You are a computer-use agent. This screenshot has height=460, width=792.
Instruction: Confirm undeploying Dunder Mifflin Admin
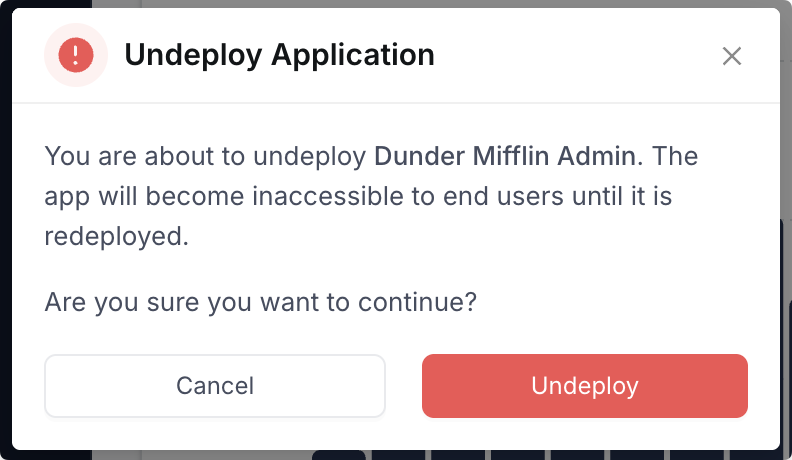point(585,386)
